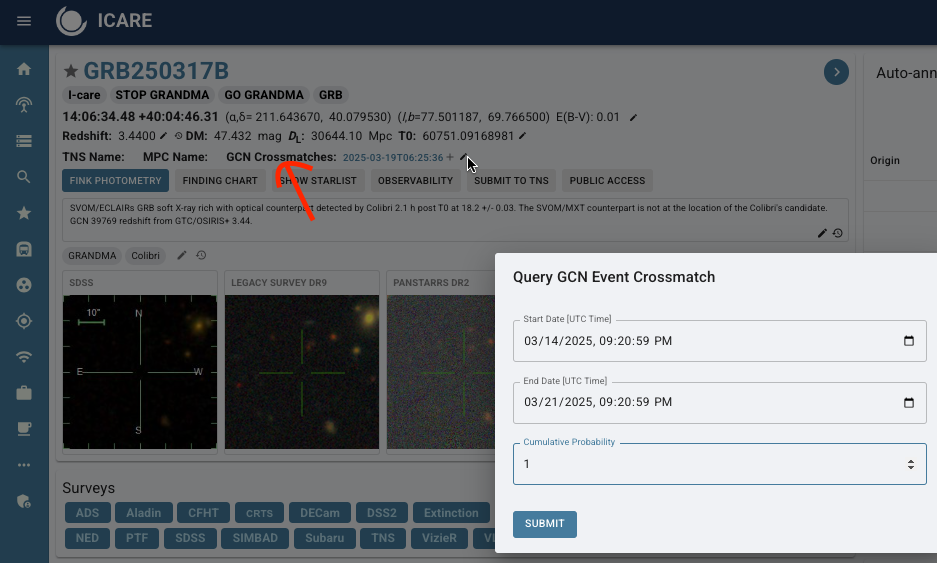Focus the Cumulative Probability input field
937x563 pixels.
(700, 465)
